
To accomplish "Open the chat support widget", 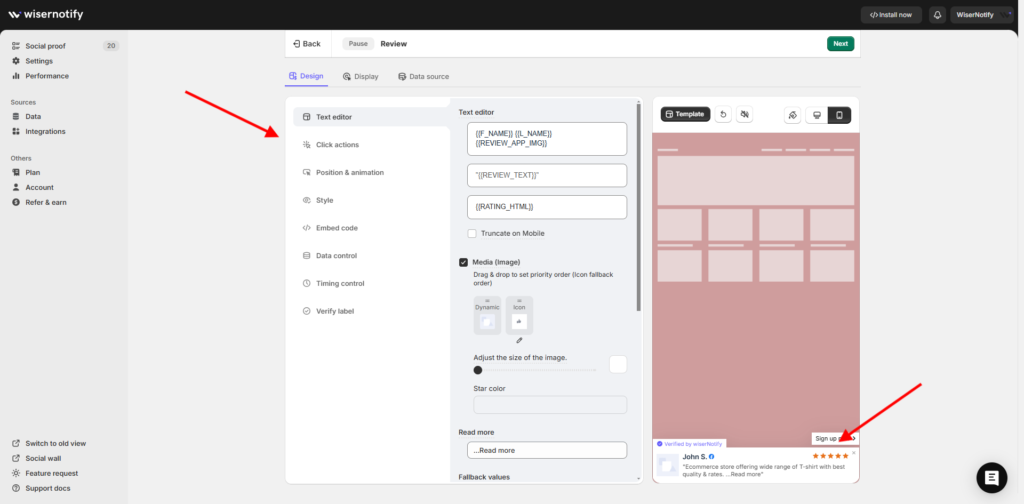I will (992, 478).
